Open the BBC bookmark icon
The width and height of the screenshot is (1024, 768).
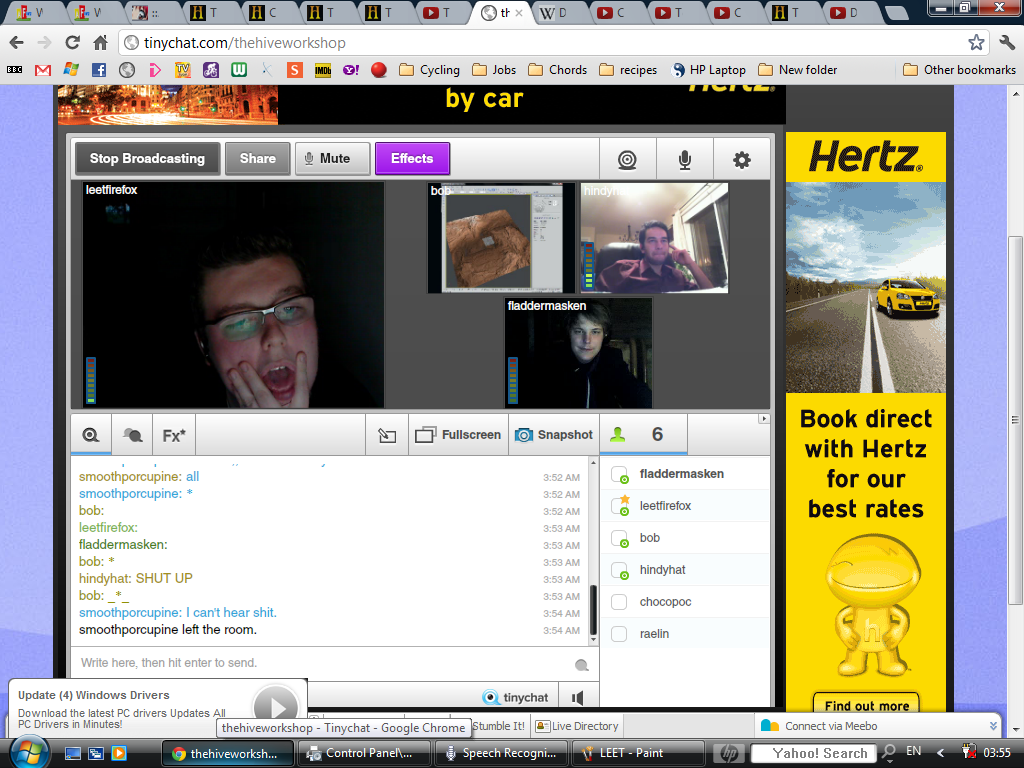pos(14,70)
